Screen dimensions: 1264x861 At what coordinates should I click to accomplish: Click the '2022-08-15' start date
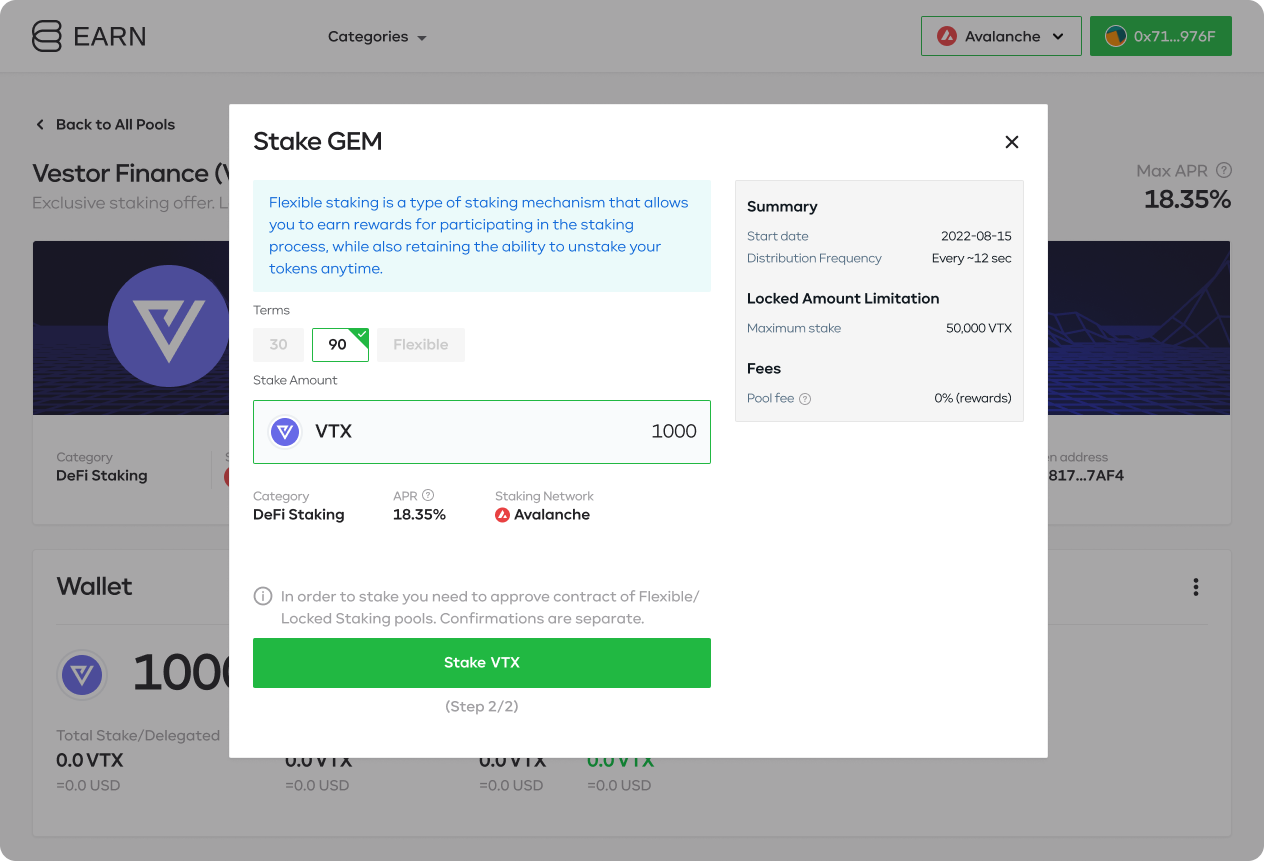976,236
